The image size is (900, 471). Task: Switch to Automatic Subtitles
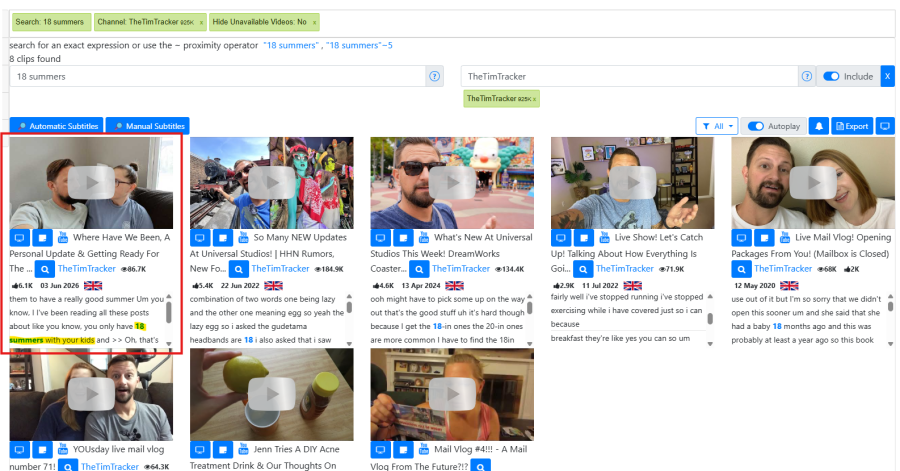56,126
